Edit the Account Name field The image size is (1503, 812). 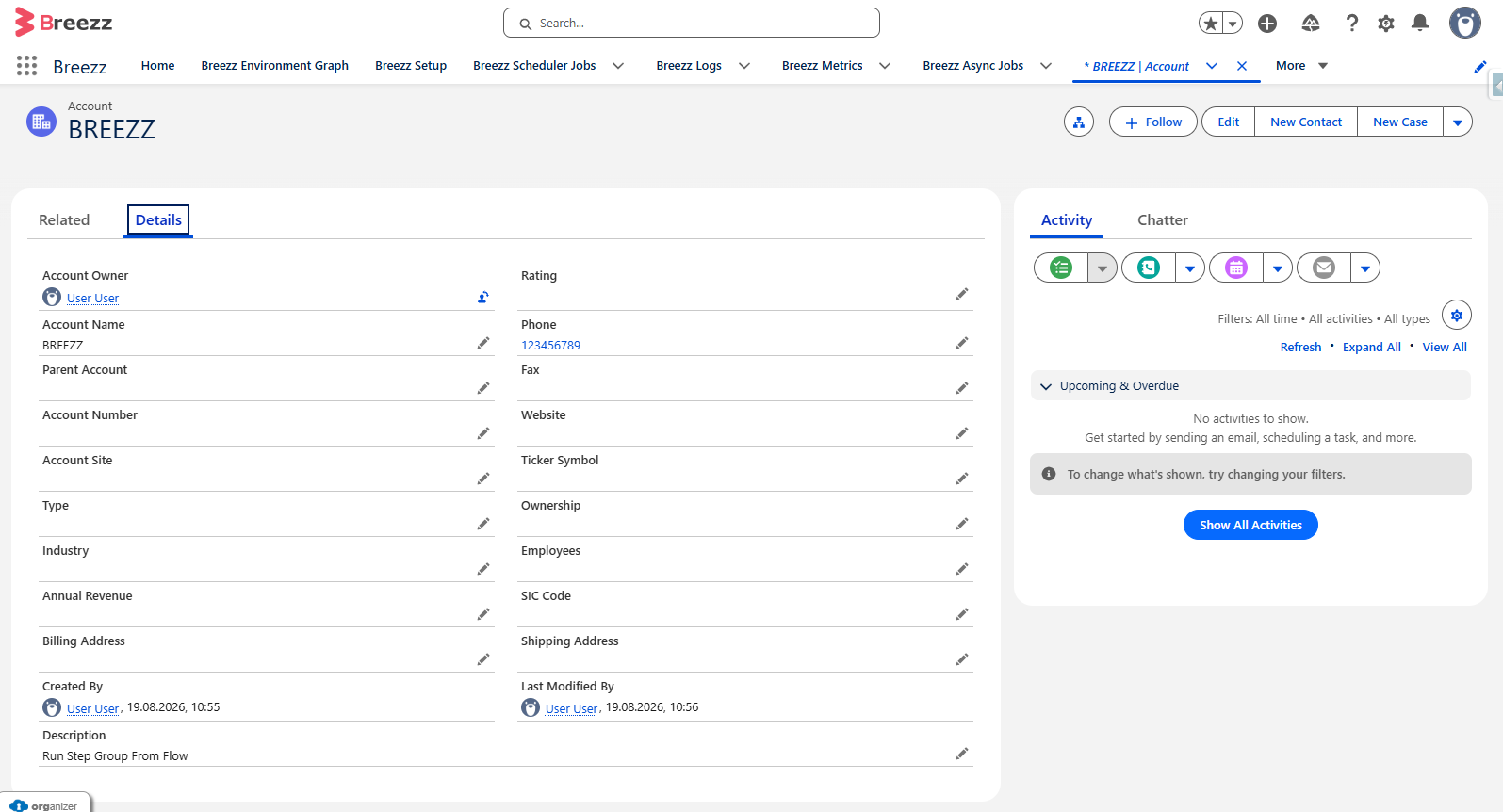tap(483, 343)
